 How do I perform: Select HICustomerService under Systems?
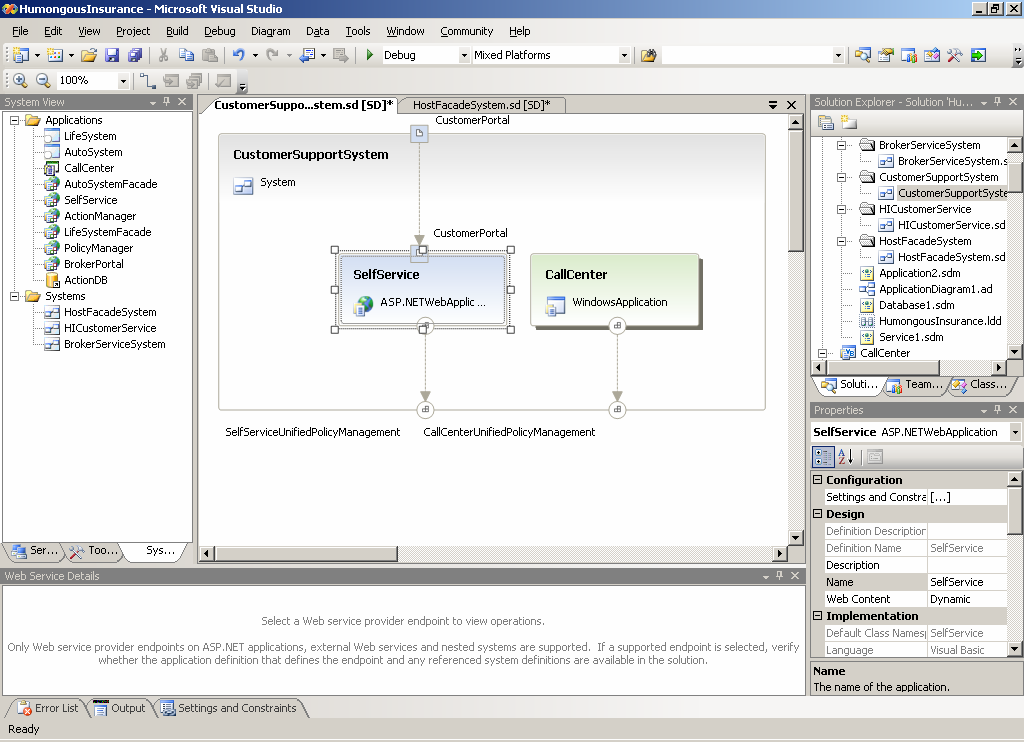[x=110, y=328]
